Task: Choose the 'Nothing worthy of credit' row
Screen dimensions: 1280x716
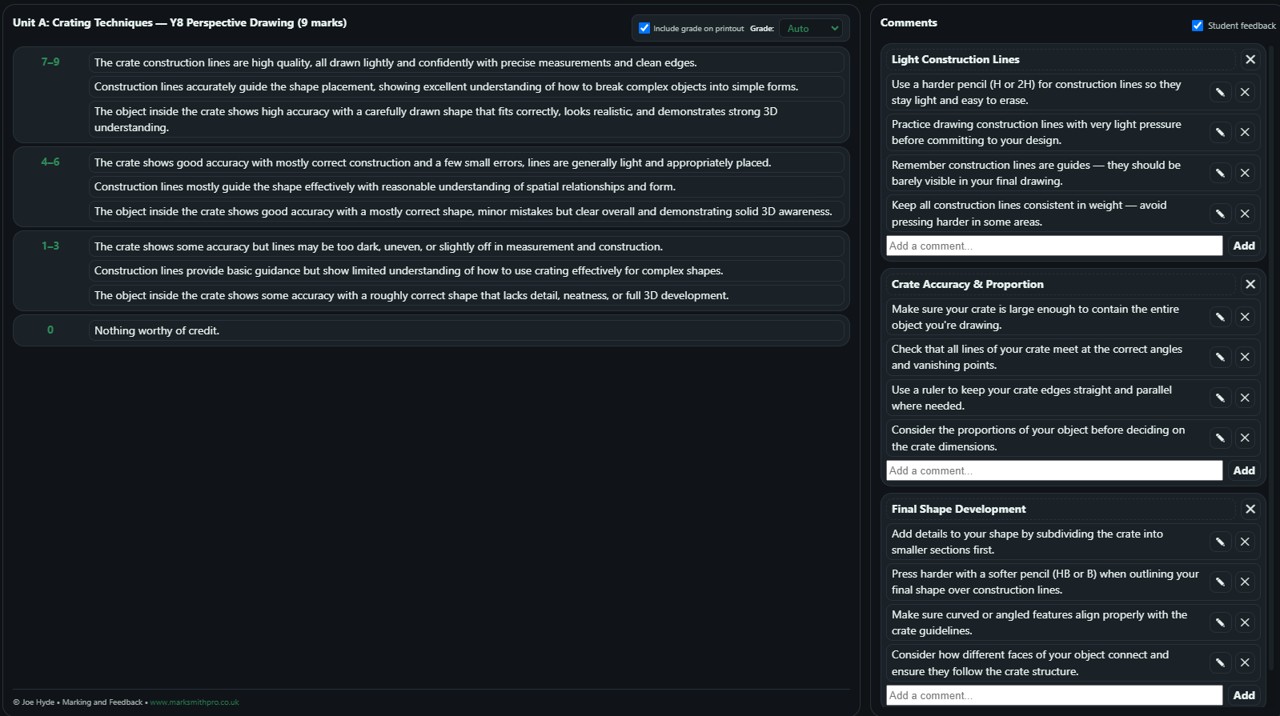Action: point(466,330)
